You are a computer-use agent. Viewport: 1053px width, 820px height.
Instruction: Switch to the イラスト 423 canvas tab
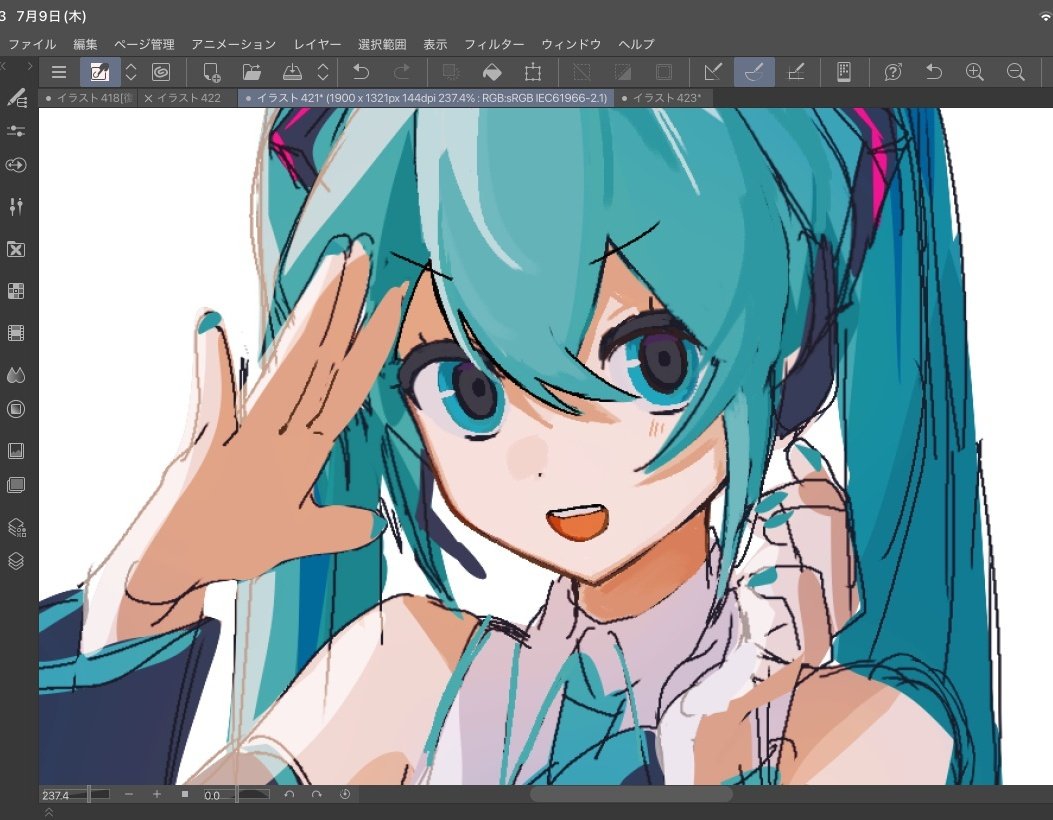(661, 98)
